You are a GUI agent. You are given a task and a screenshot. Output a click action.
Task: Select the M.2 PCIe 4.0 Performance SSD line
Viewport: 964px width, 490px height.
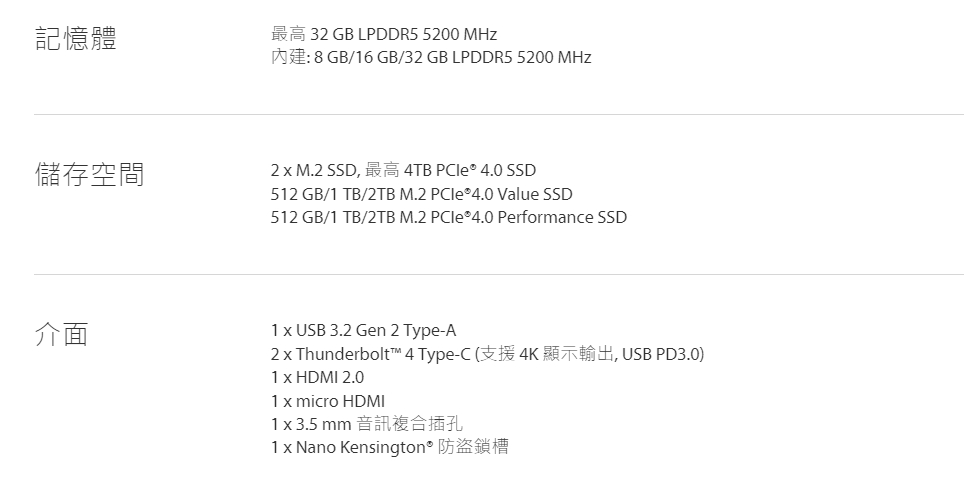pos(449,218)
